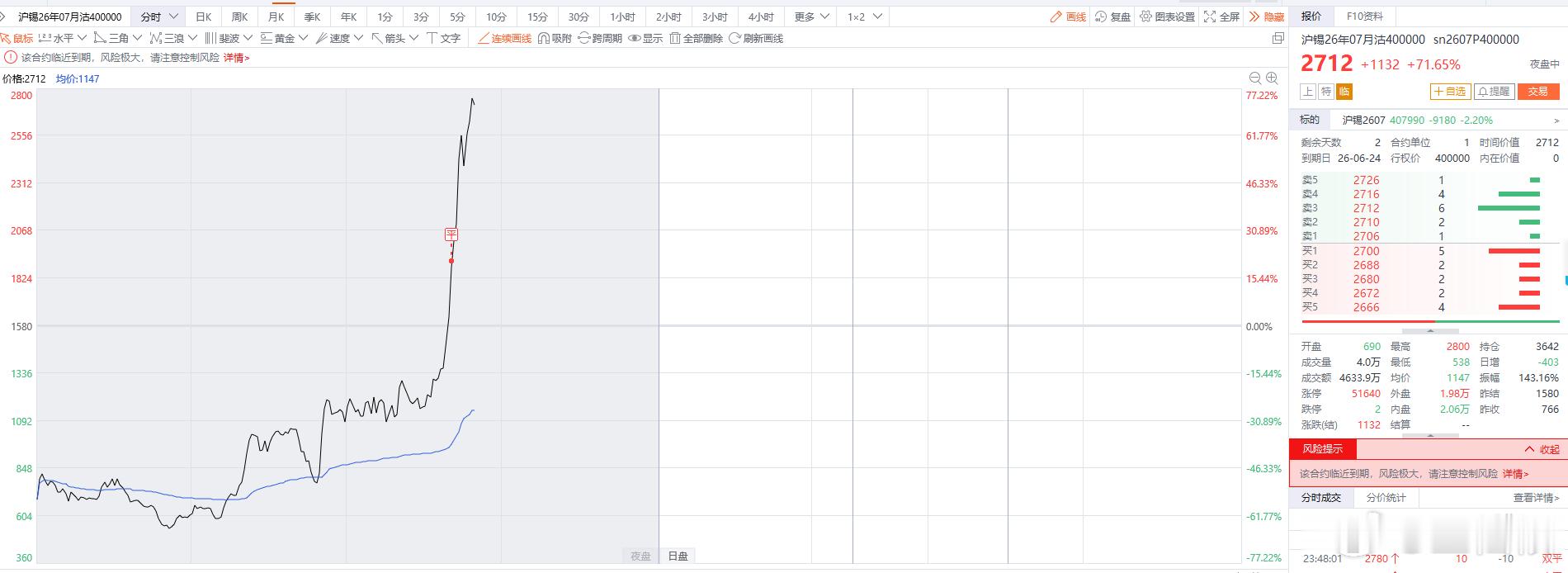The width and height of the screenshot is (1568, 573).
Task: Click the orange 交易 trade button
Action: [x=1537, y=92]
